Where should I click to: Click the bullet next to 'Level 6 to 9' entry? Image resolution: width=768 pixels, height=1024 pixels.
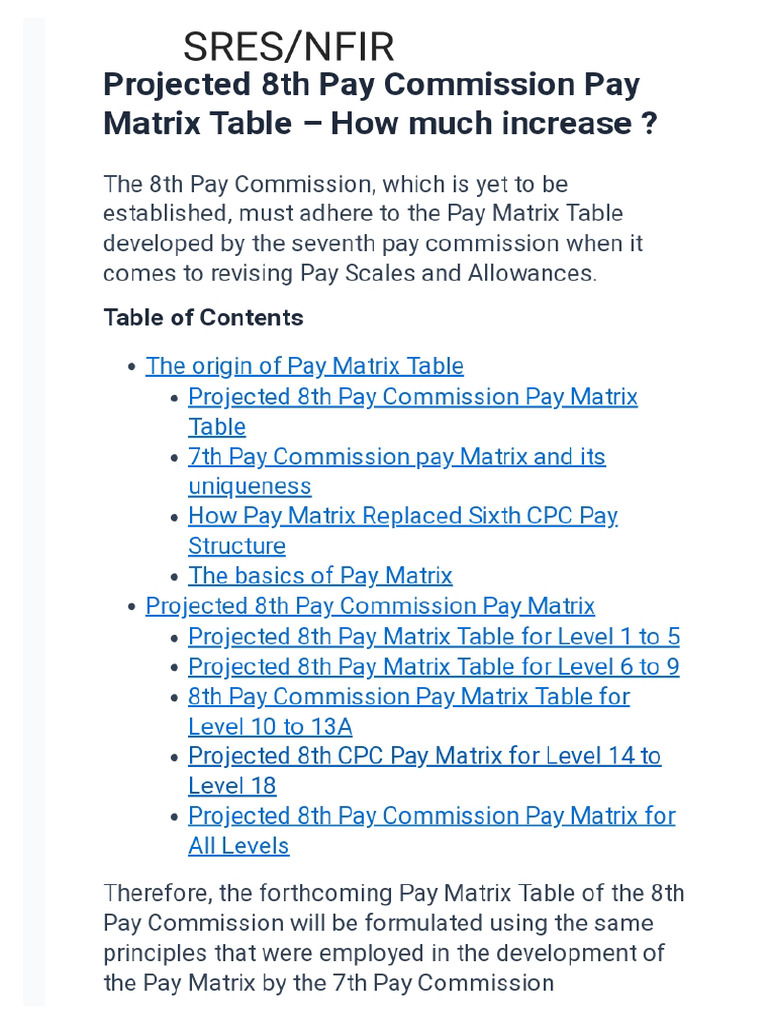[175, 668]
